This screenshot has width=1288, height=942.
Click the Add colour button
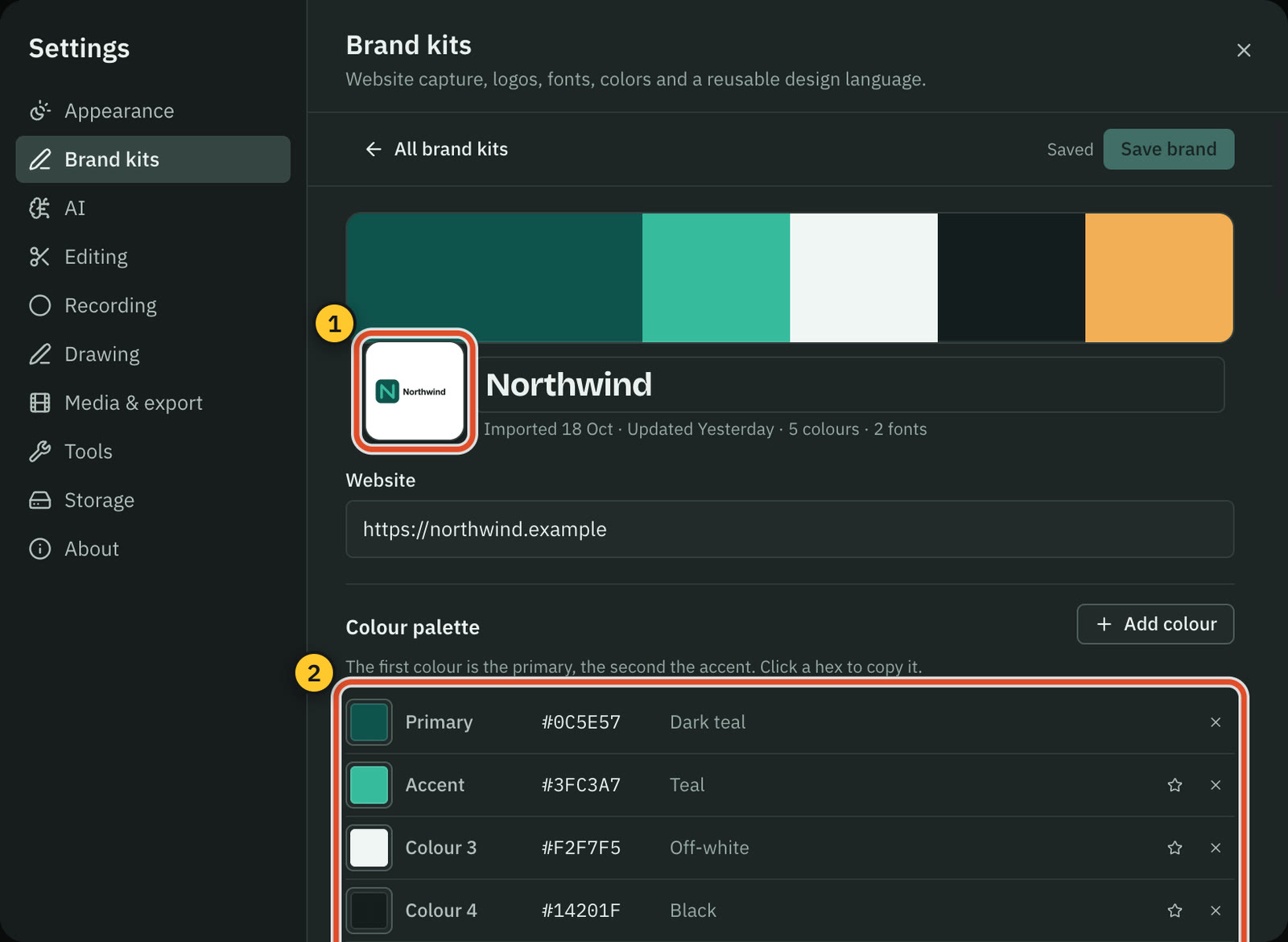click(x=1155, y=624)
